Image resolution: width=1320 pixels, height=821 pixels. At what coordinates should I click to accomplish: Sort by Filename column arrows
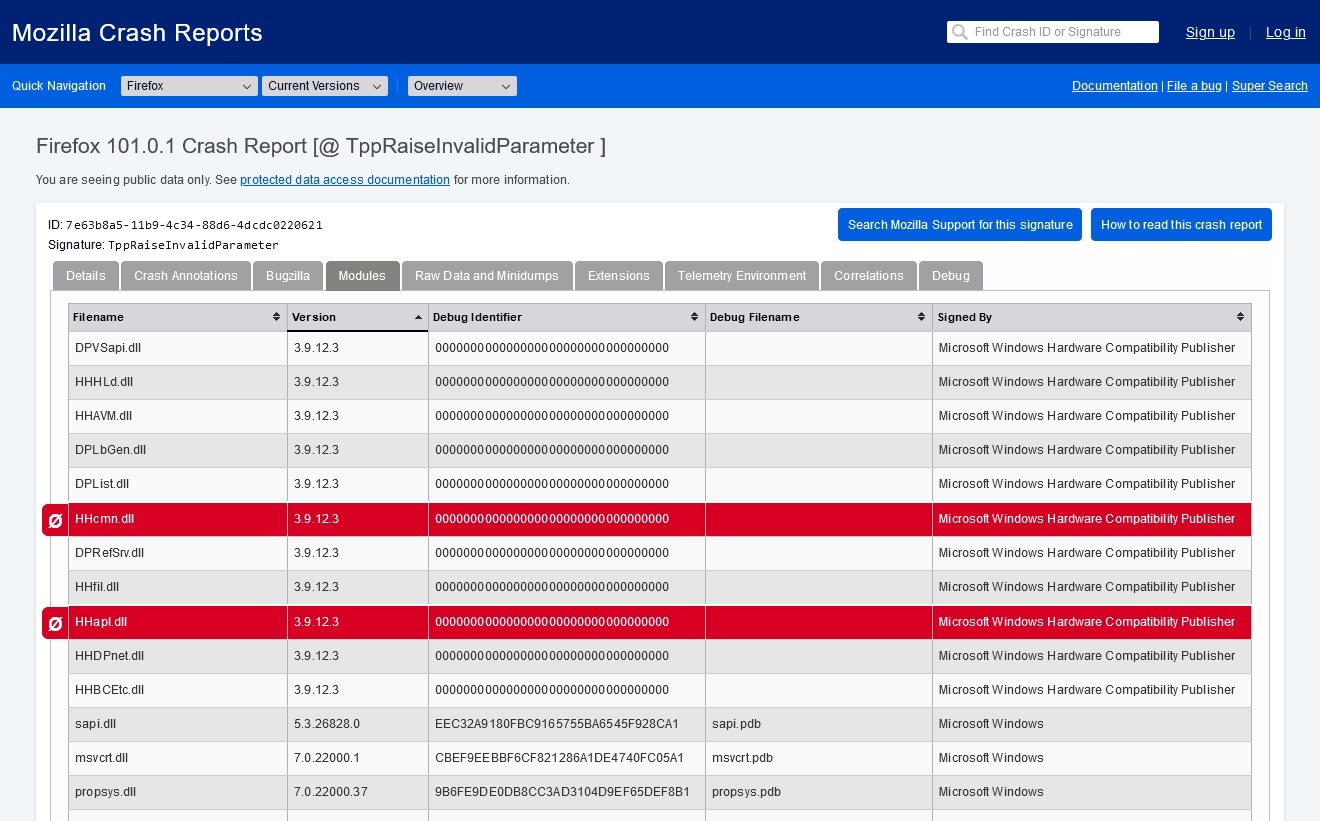[276, 317]
